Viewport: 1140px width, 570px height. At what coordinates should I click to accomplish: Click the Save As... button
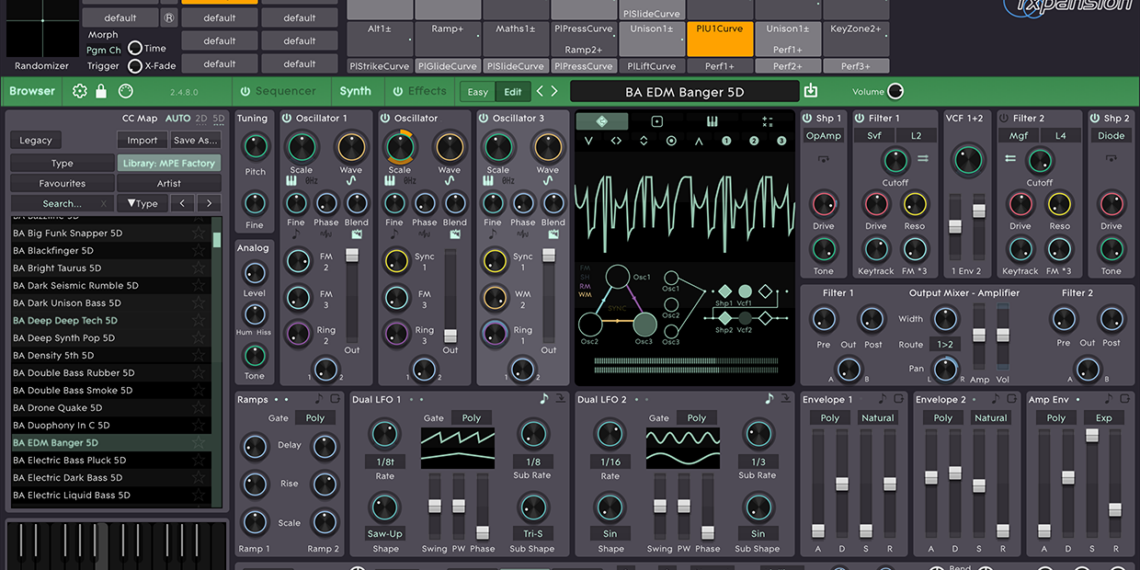195,140
